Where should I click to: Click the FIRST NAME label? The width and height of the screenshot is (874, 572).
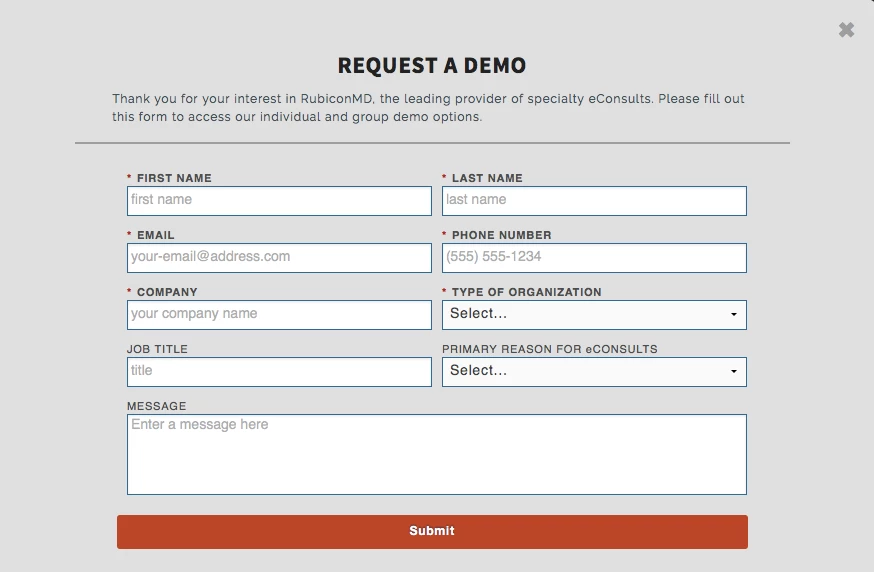[174, 178]
